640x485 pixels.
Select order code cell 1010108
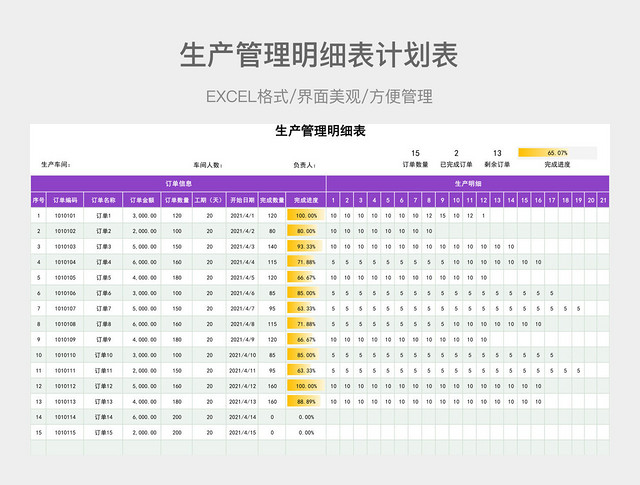coord(65,324)
